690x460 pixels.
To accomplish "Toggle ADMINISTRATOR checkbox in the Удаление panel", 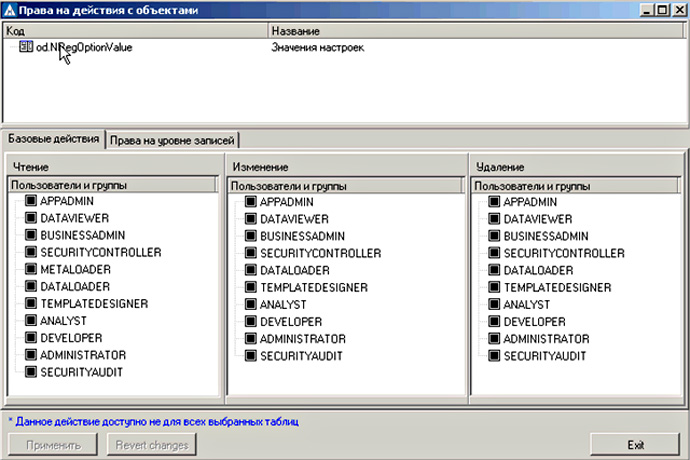I will pos(495,338).
